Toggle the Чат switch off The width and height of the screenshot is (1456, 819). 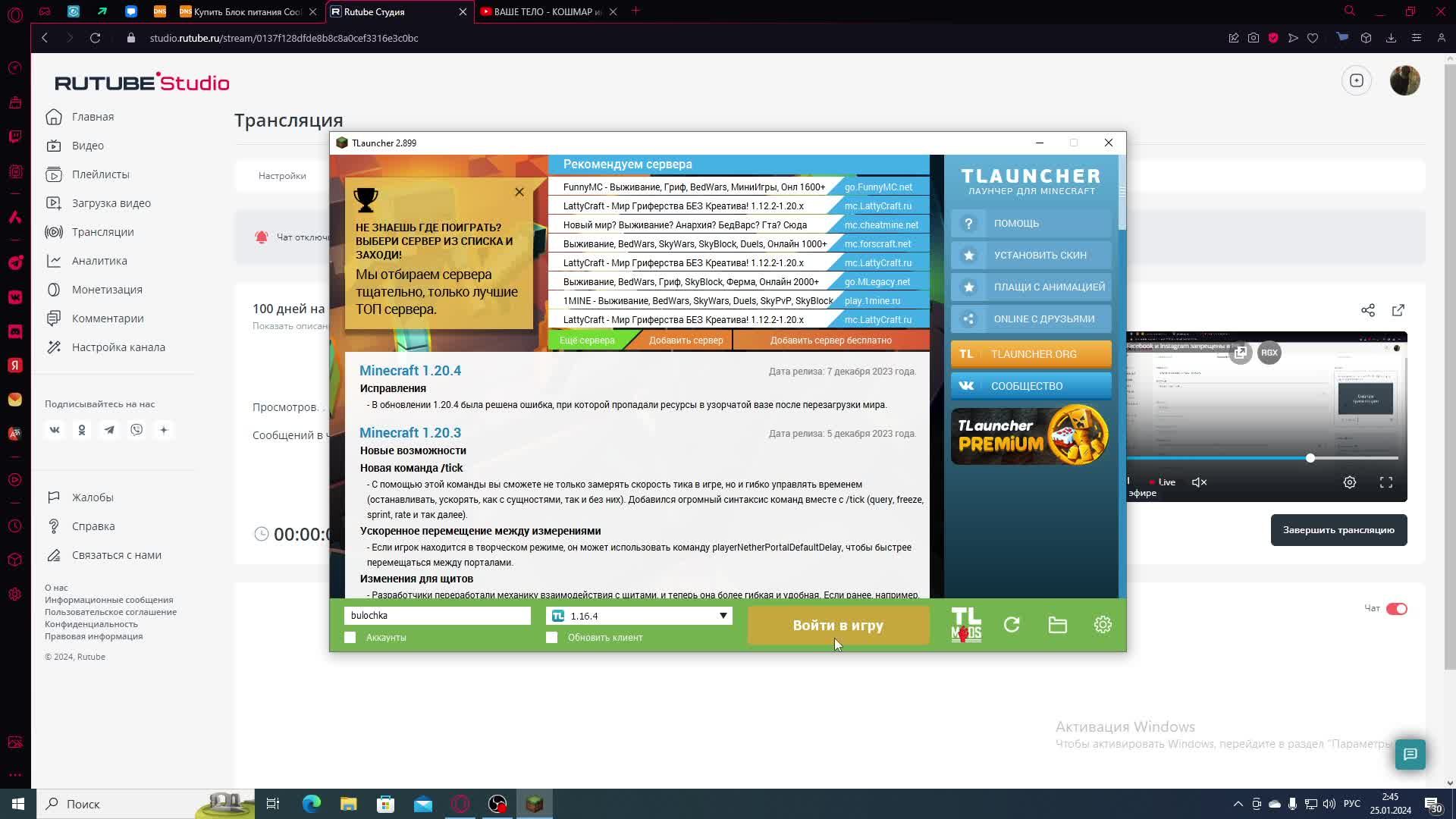(x=1396, y=609)
